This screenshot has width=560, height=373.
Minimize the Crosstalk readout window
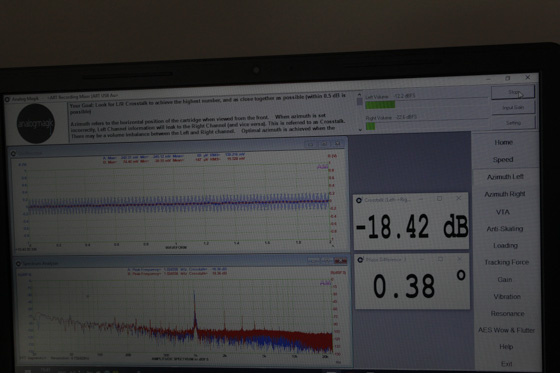421,199
